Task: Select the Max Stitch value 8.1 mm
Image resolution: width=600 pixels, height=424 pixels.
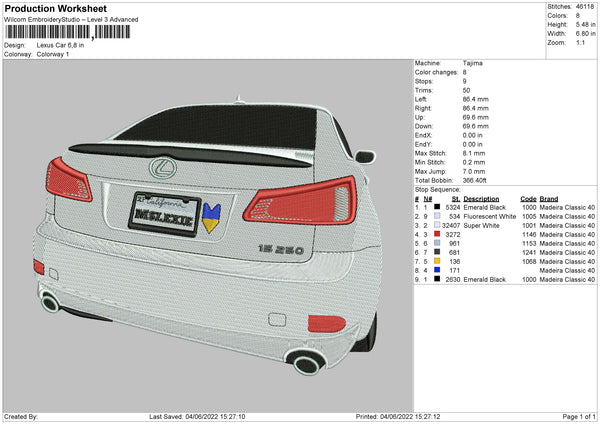Action: [x=474, y=153]
